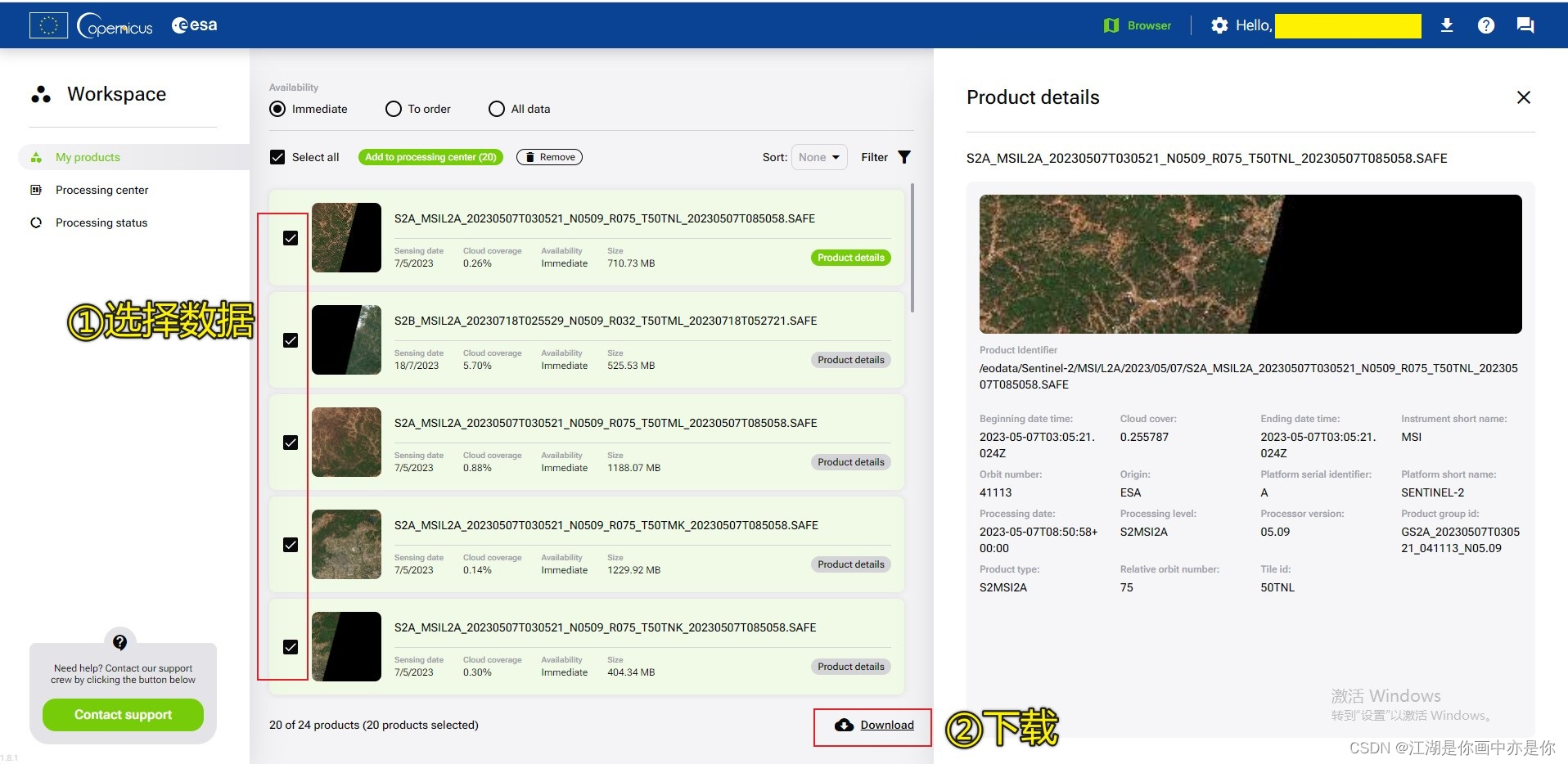1568x764 pixels.
Task: Select the To order radio button
Action: point(394,109)
